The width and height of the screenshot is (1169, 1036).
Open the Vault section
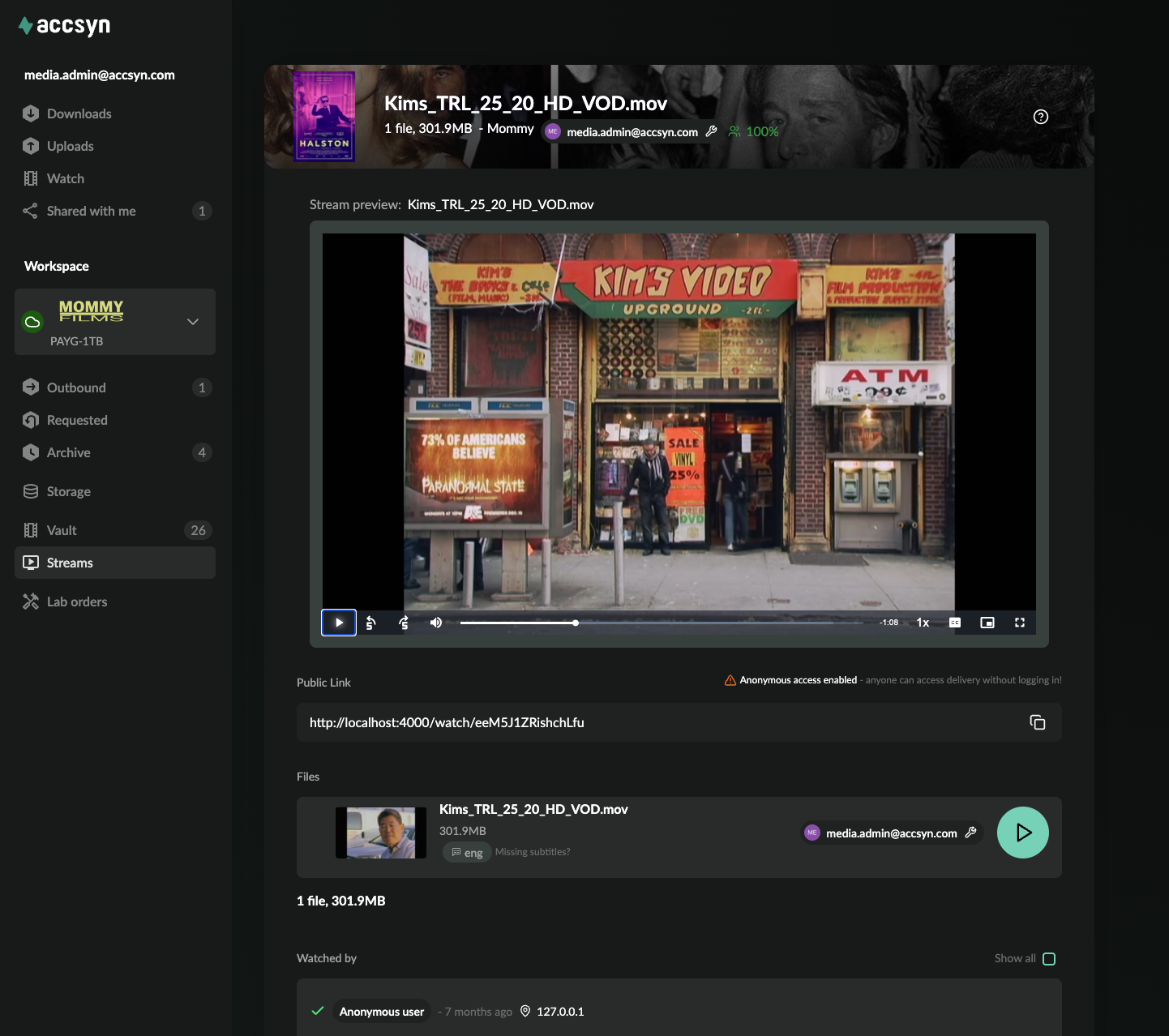(62, 530)
